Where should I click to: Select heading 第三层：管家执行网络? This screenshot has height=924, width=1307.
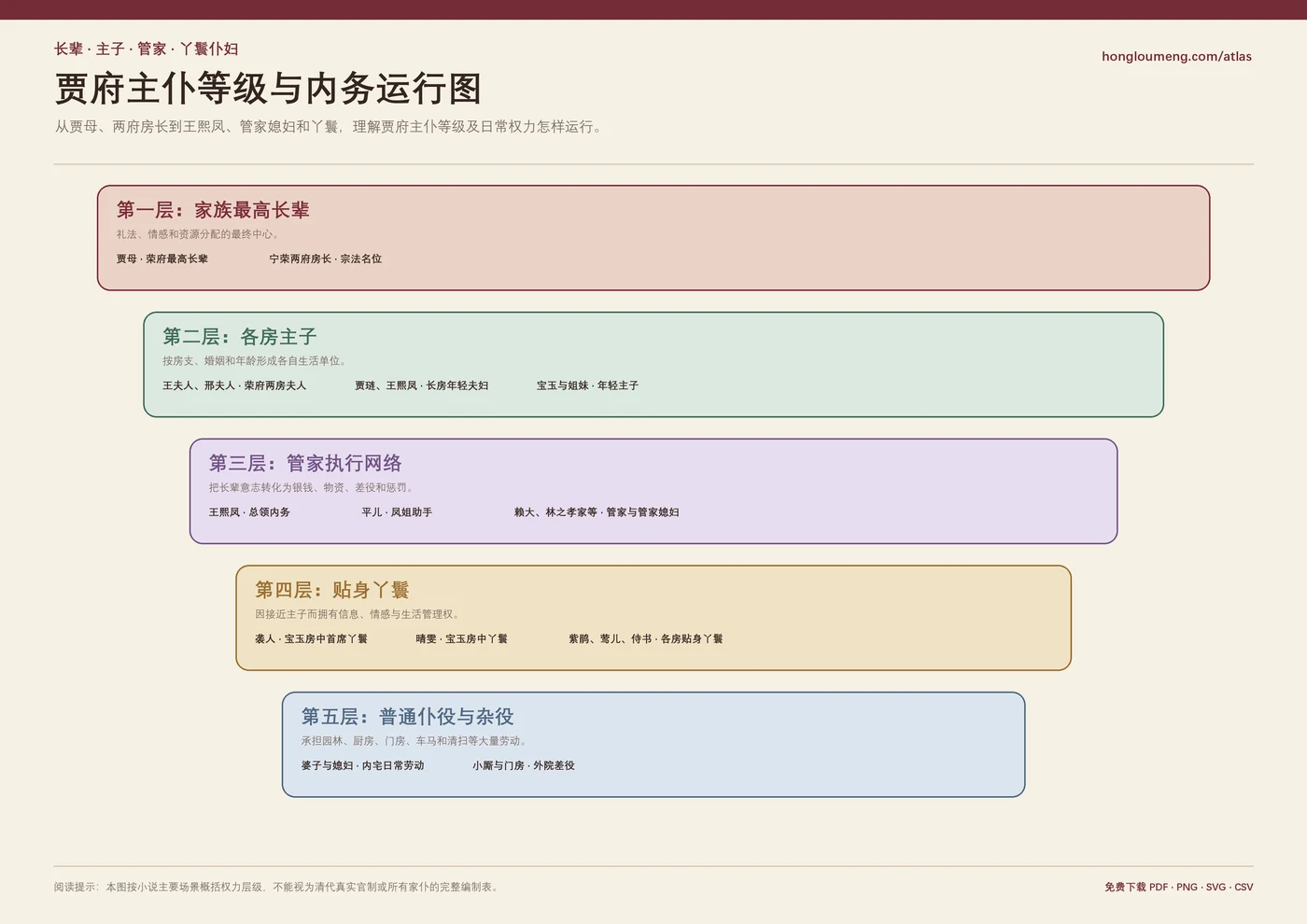(x=305, y=463)
